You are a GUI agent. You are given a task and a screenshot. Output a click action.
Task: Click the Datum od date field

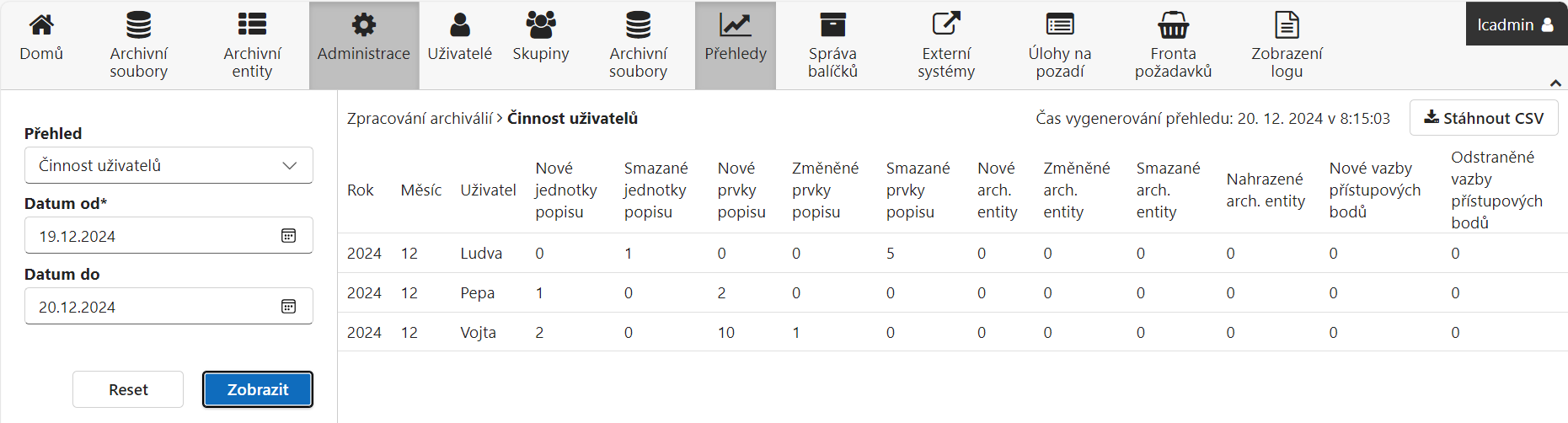point(152,236)
